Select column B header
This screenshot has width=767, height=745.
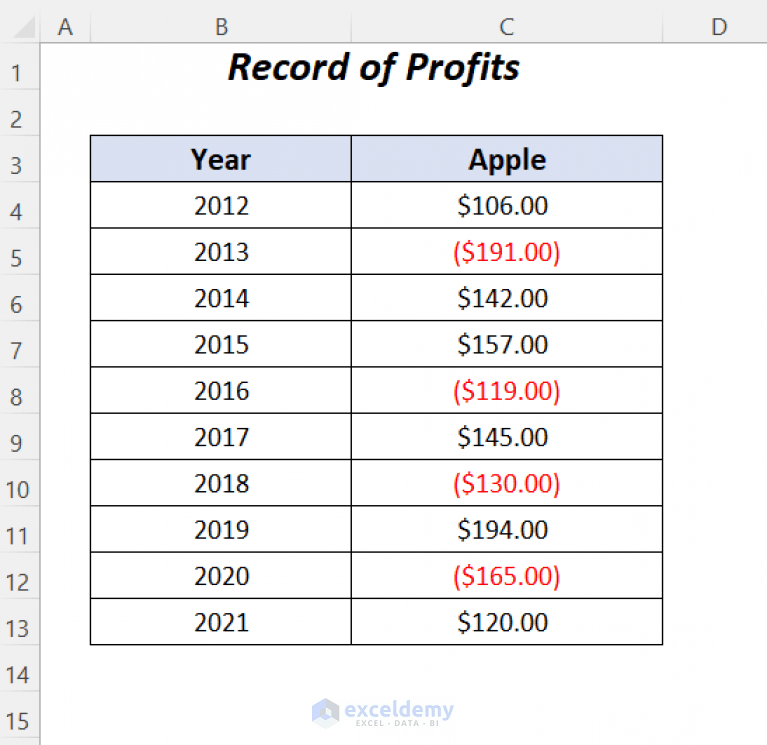(x=221, y=27)
